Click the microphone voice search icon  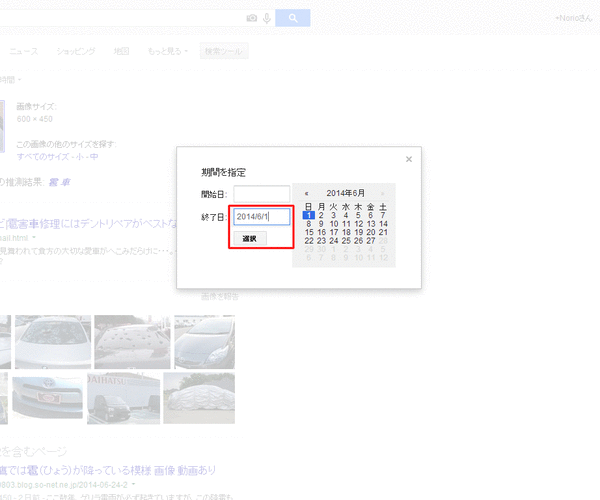click(x=267, y=18)
